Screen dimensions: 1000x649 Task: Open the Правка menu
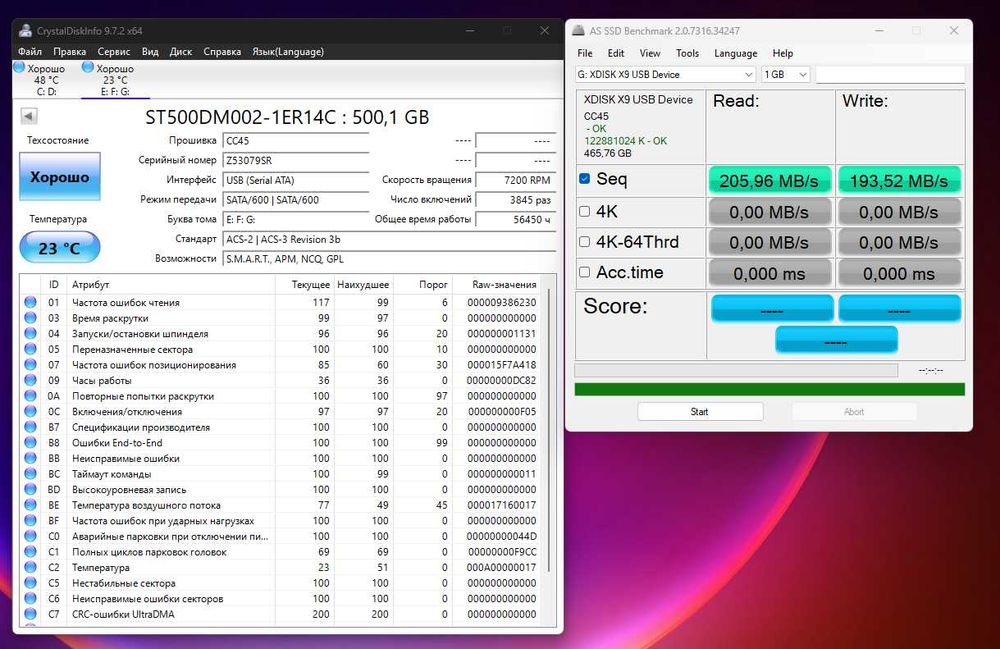click(x=70, y=52)
